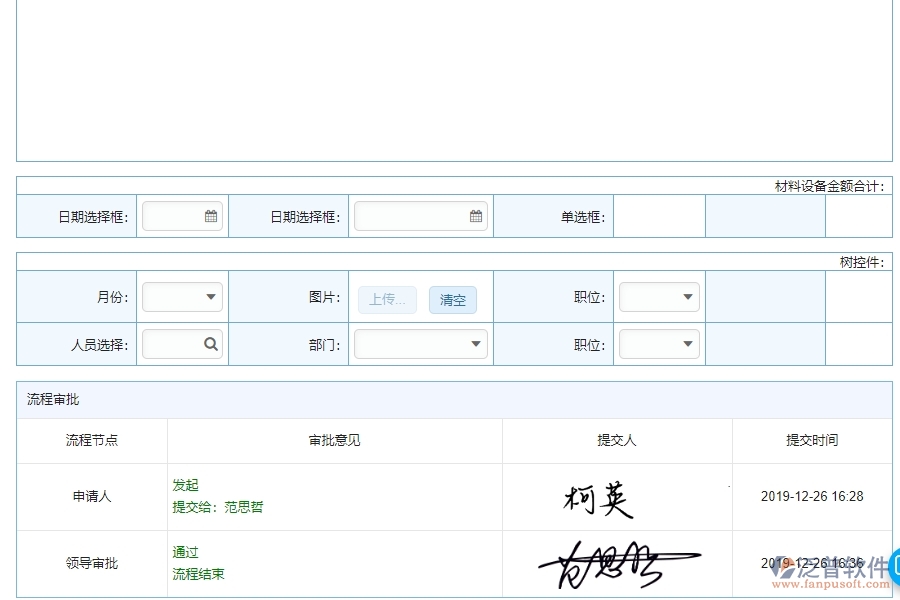The image size is (900, 600).
Task: Click the 清空 clear button
Action: 452,299
